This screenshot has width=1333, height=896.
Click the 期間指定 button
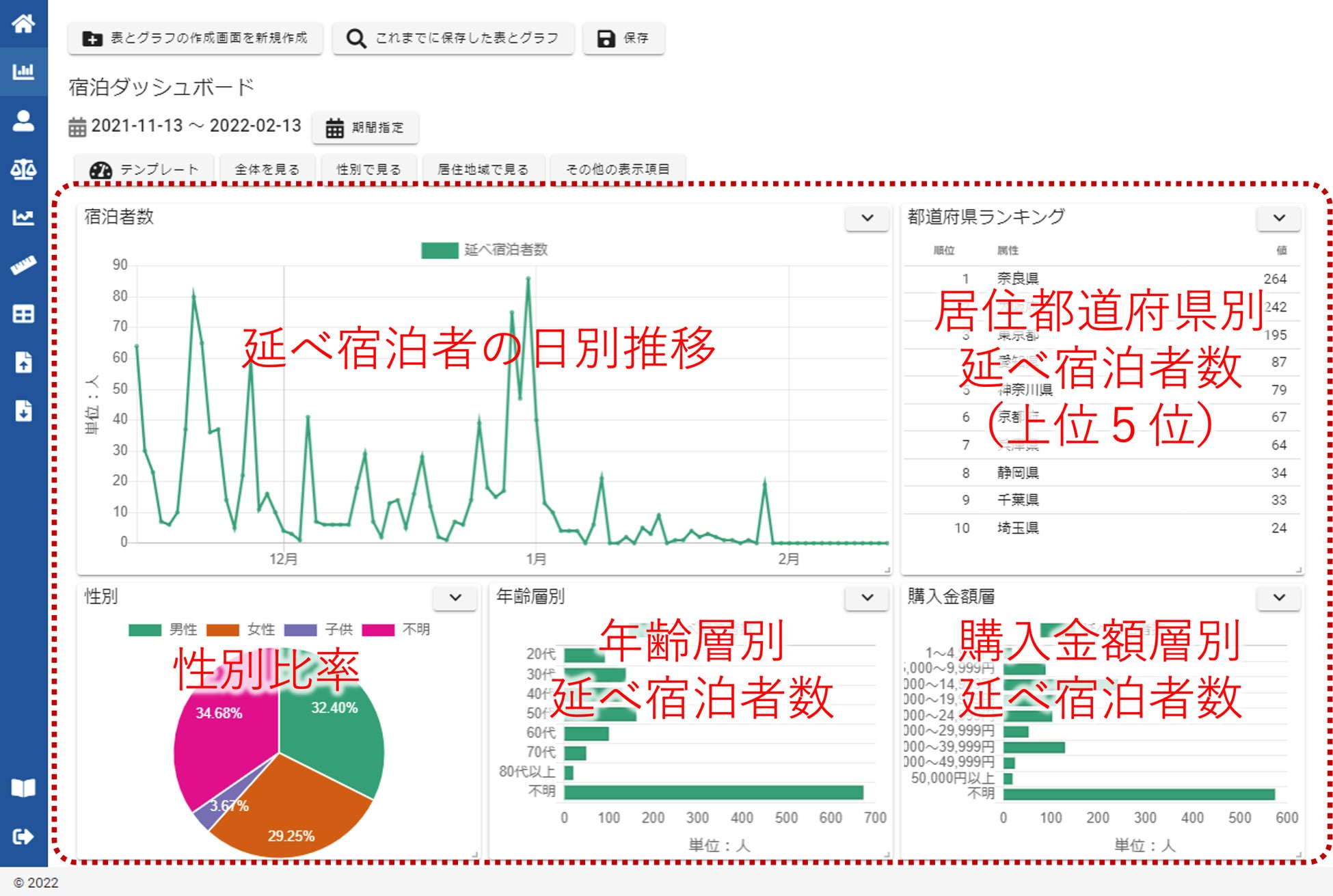click(365, 128)
